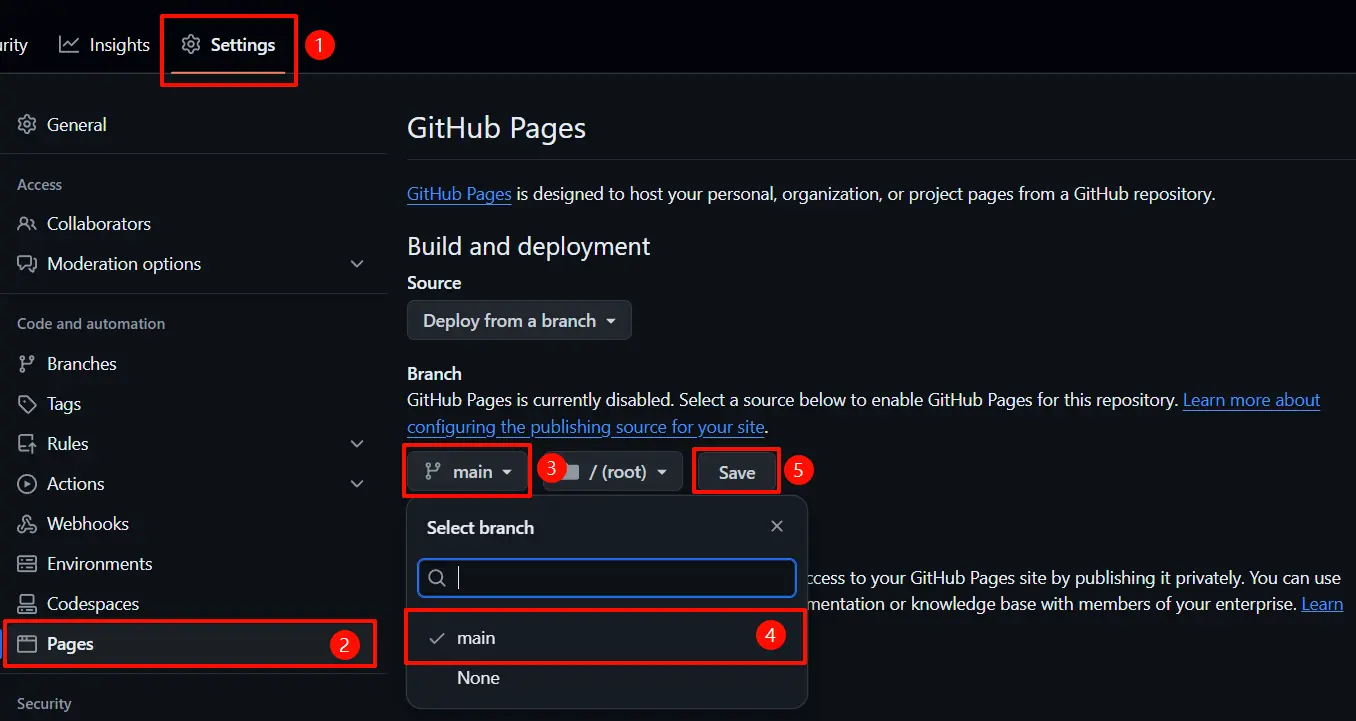Click the Webhooks icon

pos(27,524)
